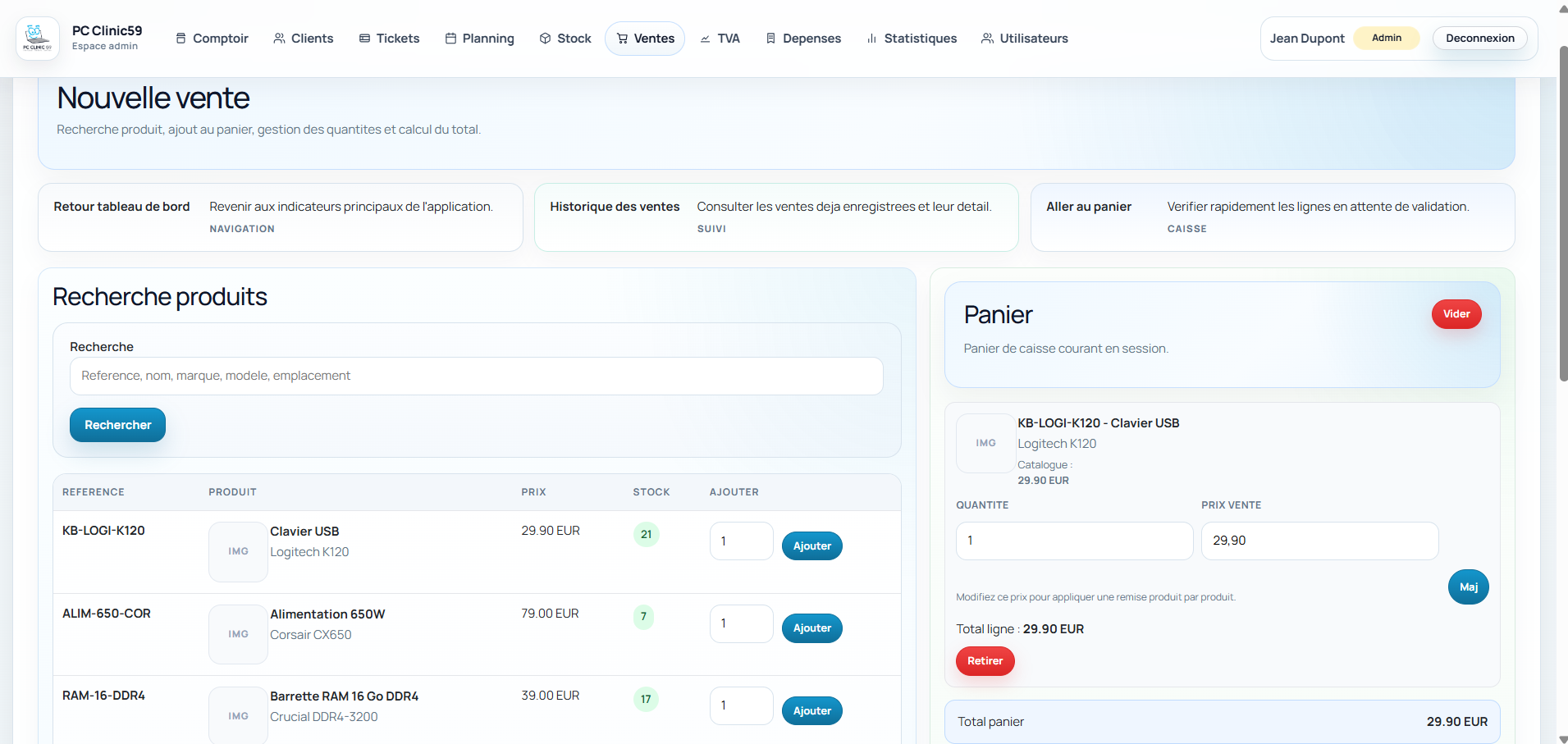
Task: Focus the Recherche product search field
Action: pos(477,376)
